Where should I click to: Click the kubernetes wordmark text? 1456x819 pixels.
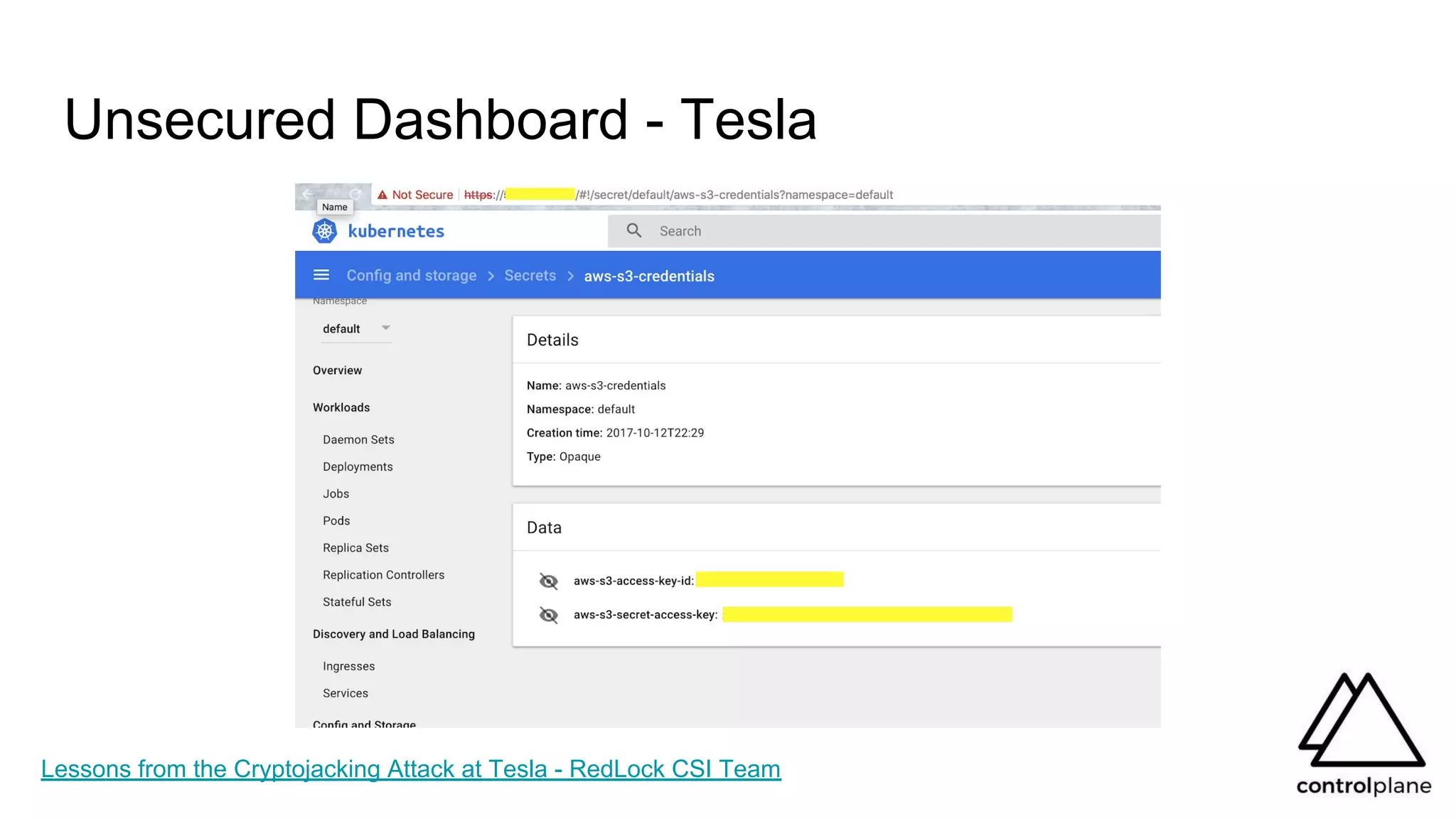pyautogui.click(x=396, y=231)
